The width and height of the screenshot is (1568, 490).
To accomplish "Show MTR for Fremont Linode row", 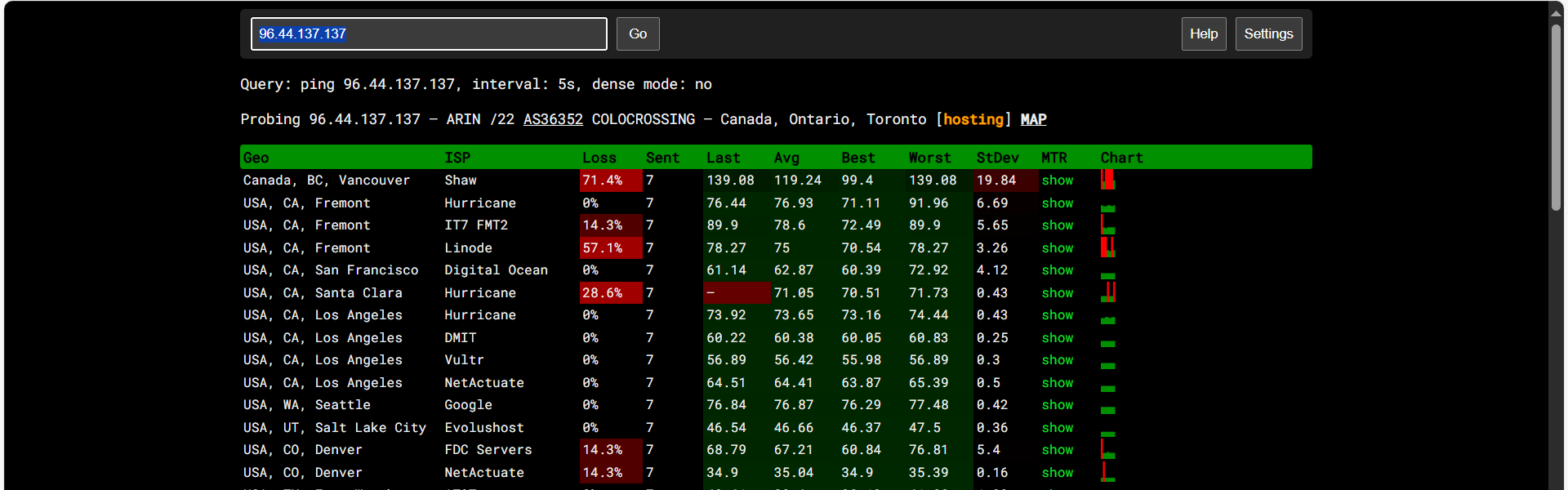I will pos(1057,248).
